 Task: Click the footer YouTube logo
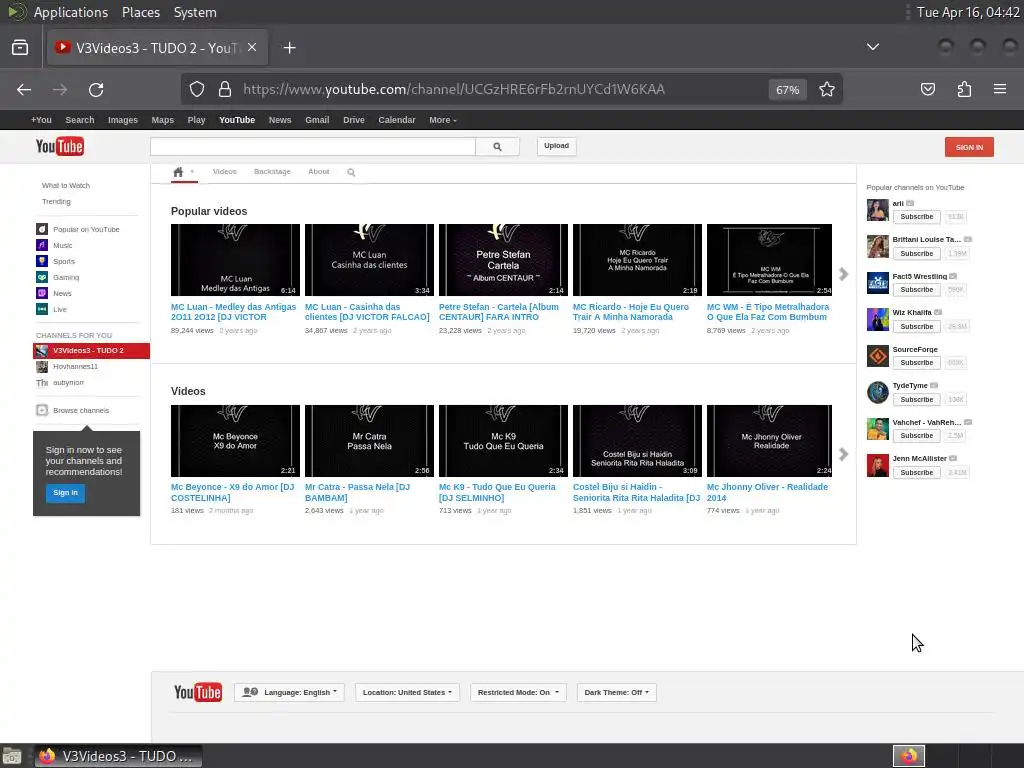tap(198, 692)
